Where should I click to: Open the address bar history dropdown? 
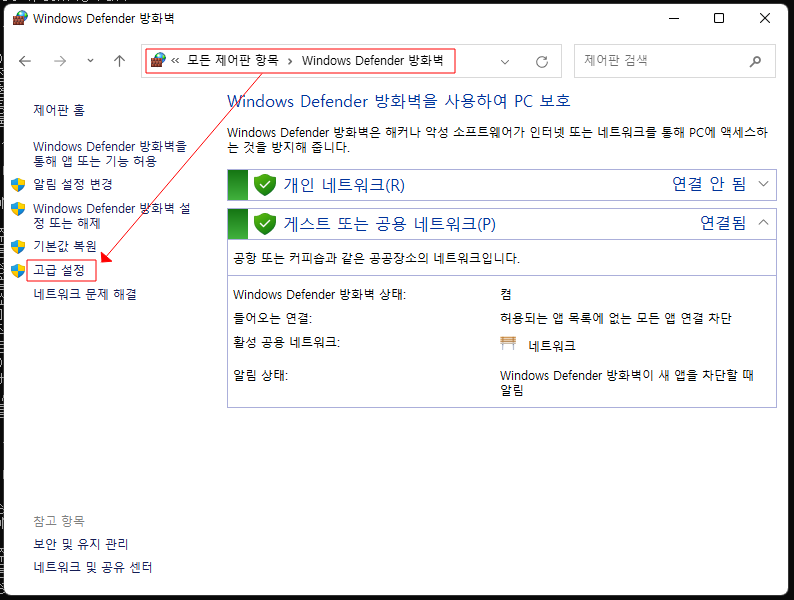point(505,62)
